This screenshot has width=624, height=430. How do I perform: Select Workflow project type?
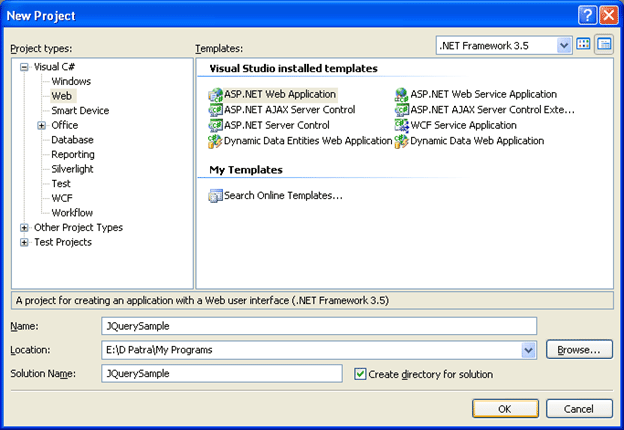click(x=72, y=213)
